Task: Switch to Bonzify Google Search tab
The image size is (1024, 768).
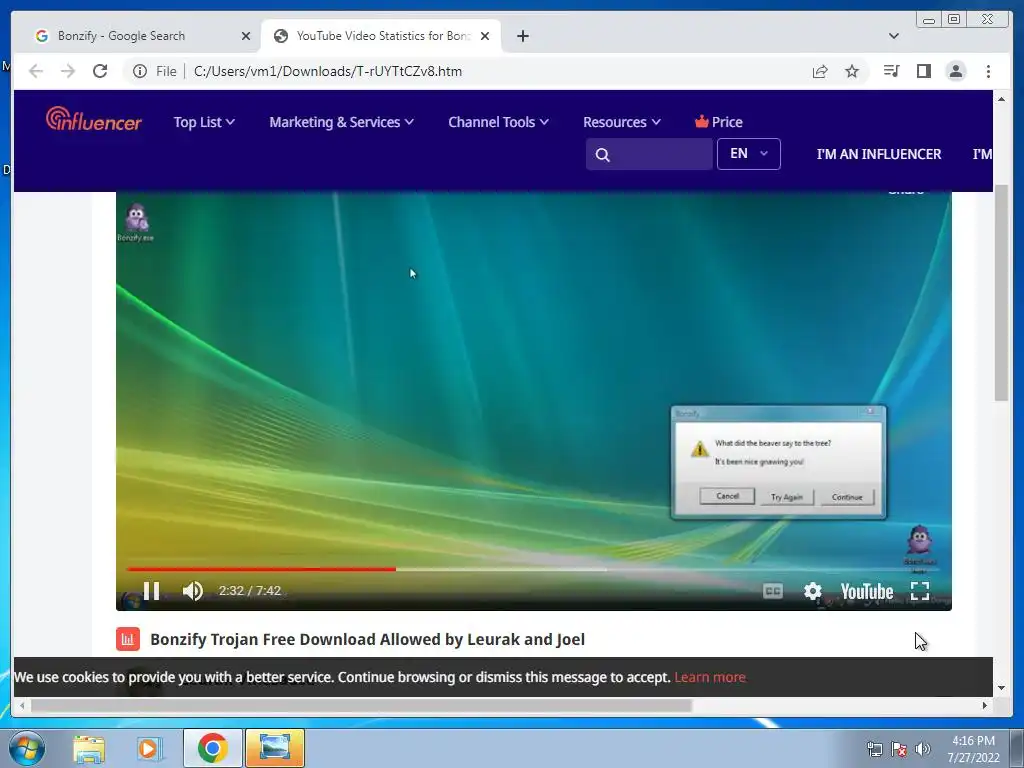Action: (142, 36)
